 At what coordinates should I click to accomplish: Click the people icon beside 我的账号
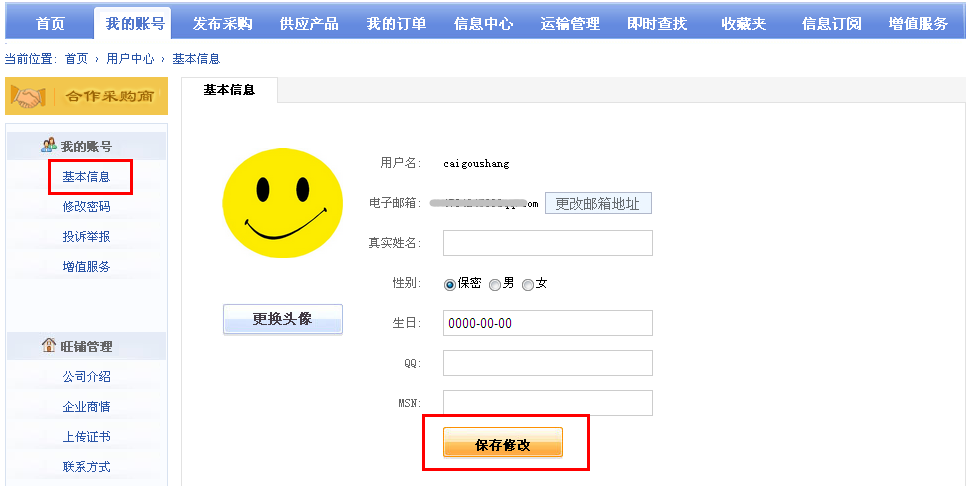click(x=49, y=146)
